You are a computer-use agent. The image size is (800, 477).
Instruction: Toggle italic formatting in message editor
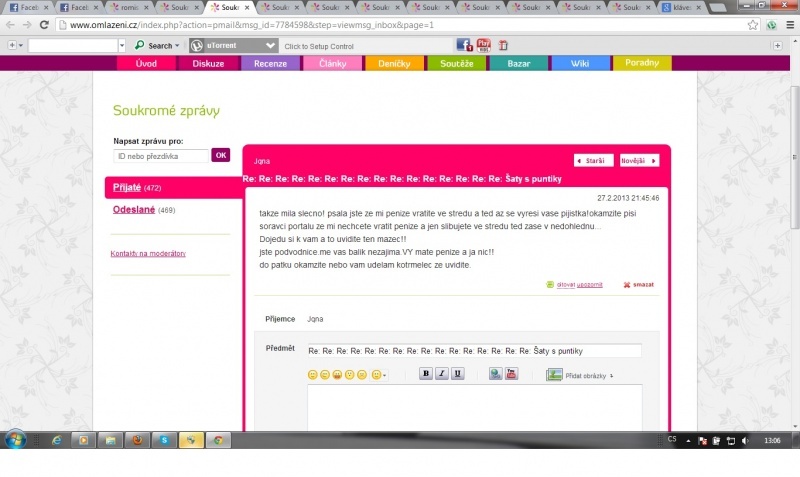point(441,374)
